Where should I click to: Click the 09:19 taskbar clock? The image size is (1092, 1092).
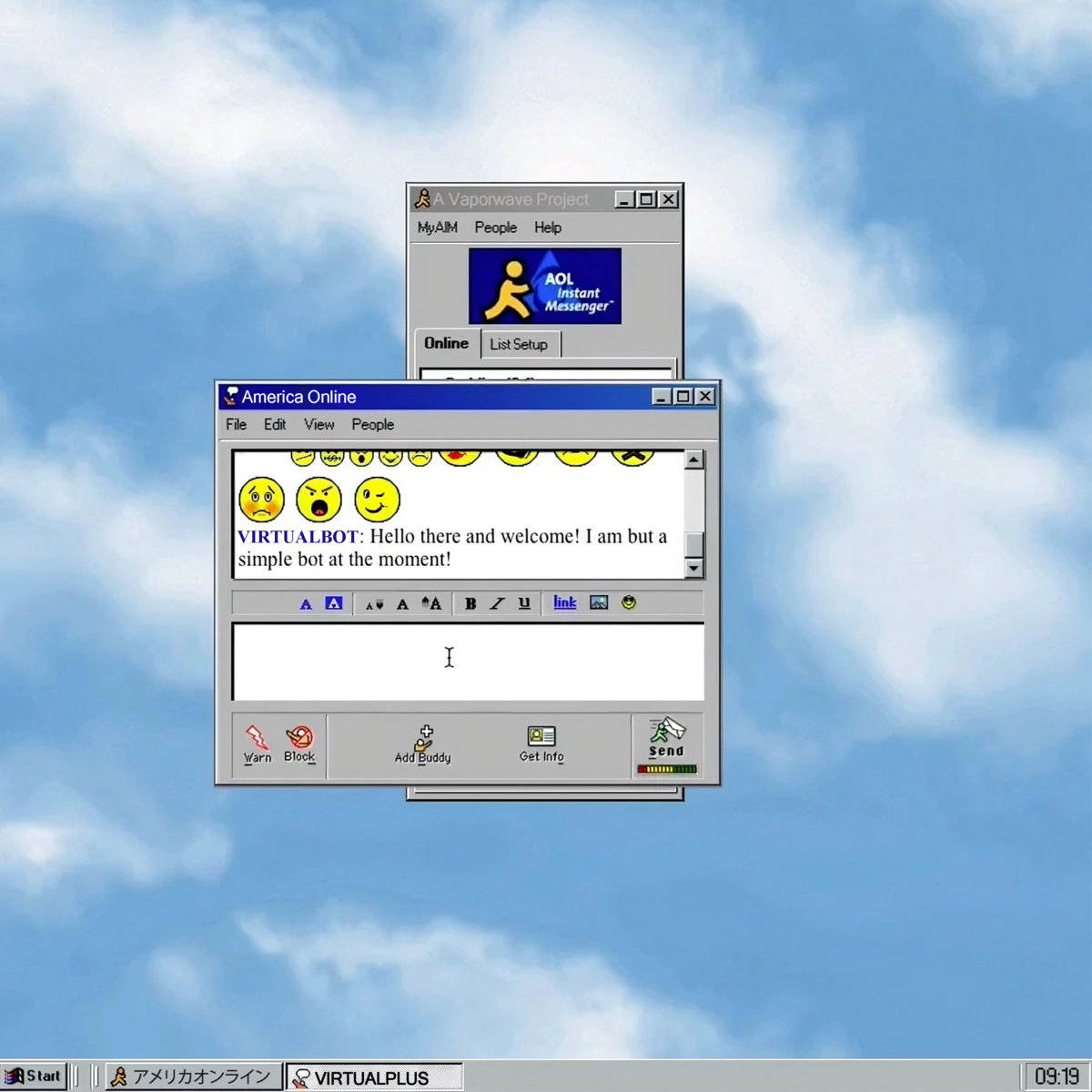[1057, 1077]
